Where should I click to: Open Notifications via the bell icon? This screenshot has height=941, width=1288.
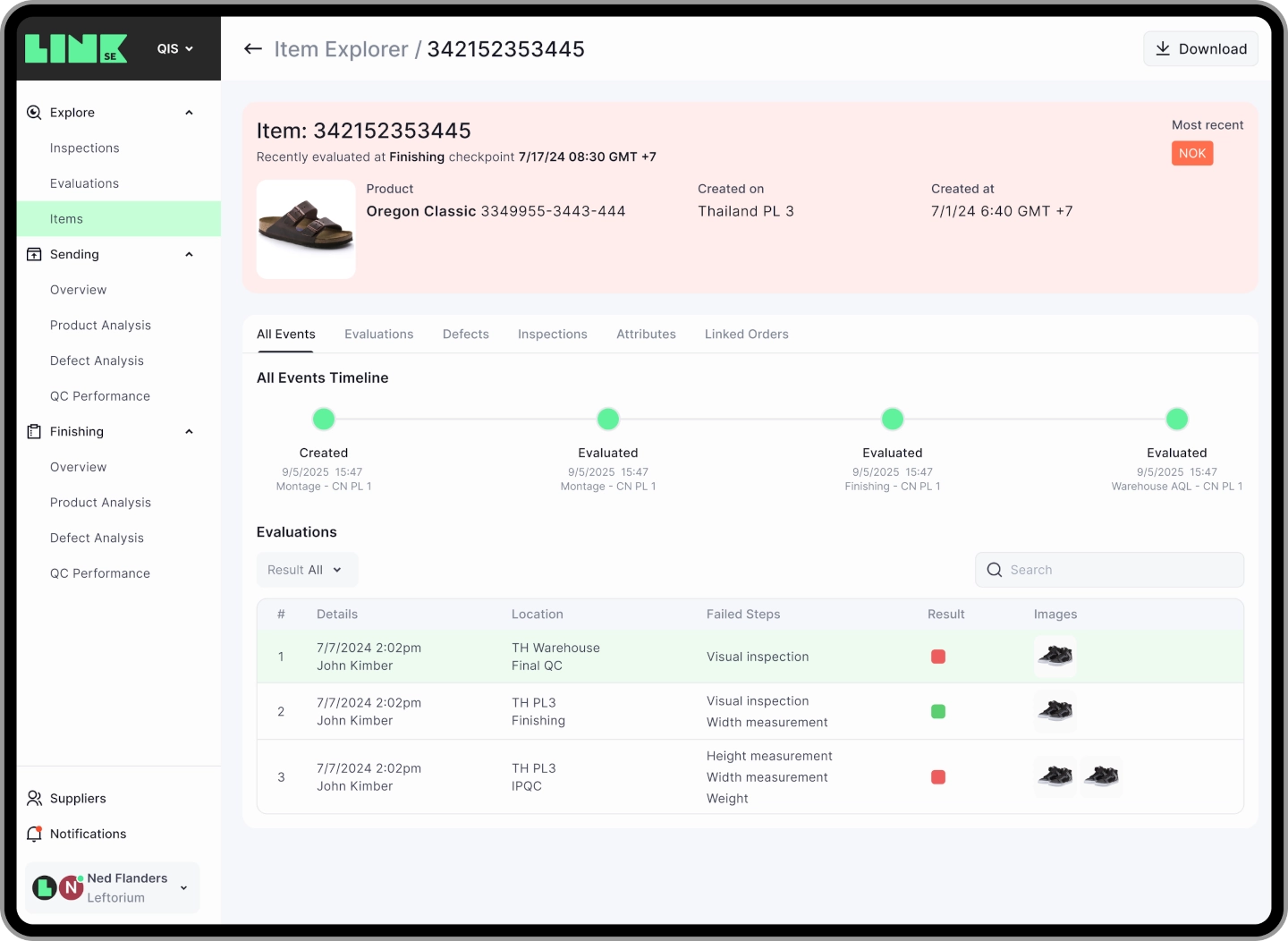pos(34,834)
